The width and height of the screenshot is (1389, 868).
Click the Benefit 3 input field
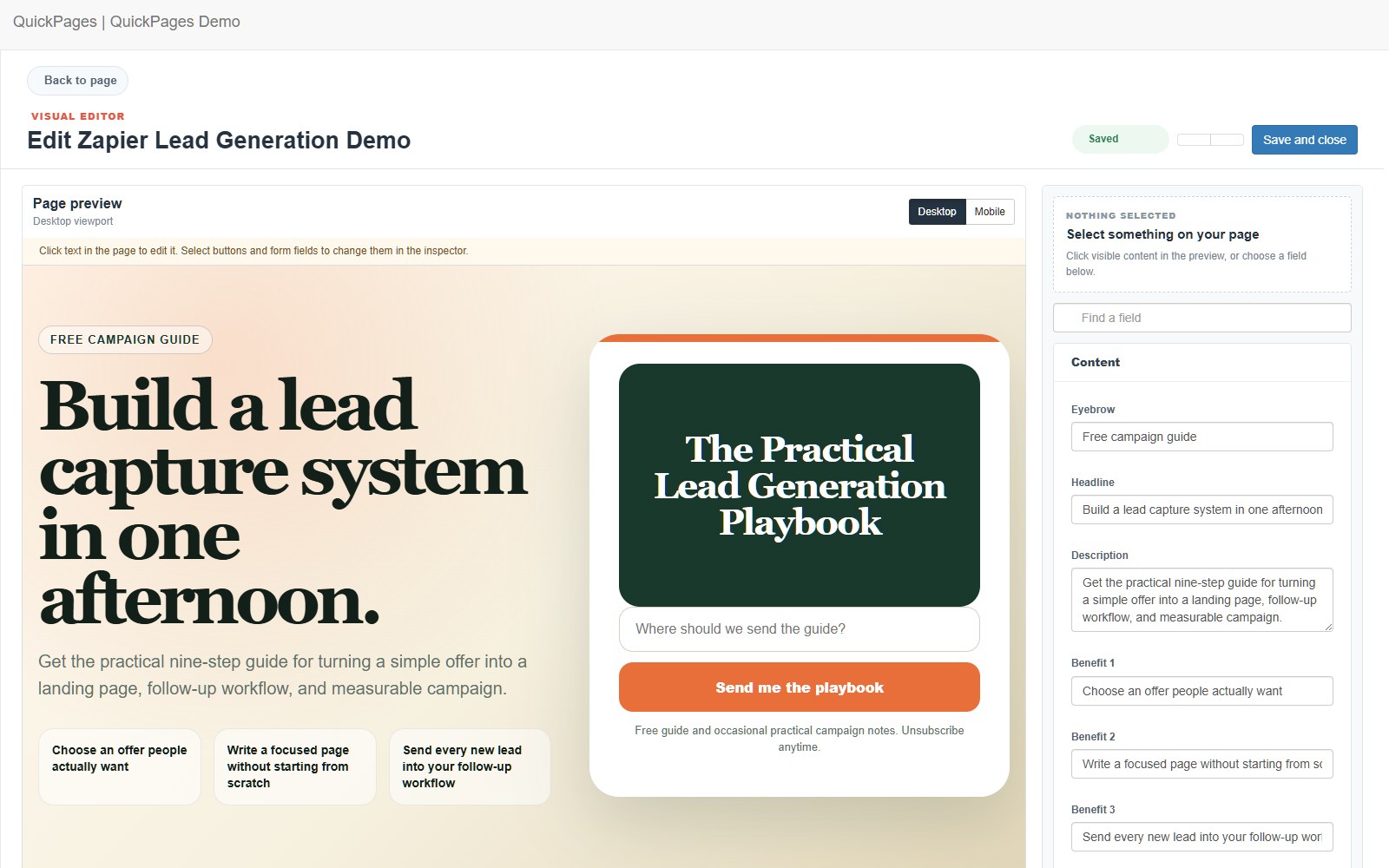1201,837
